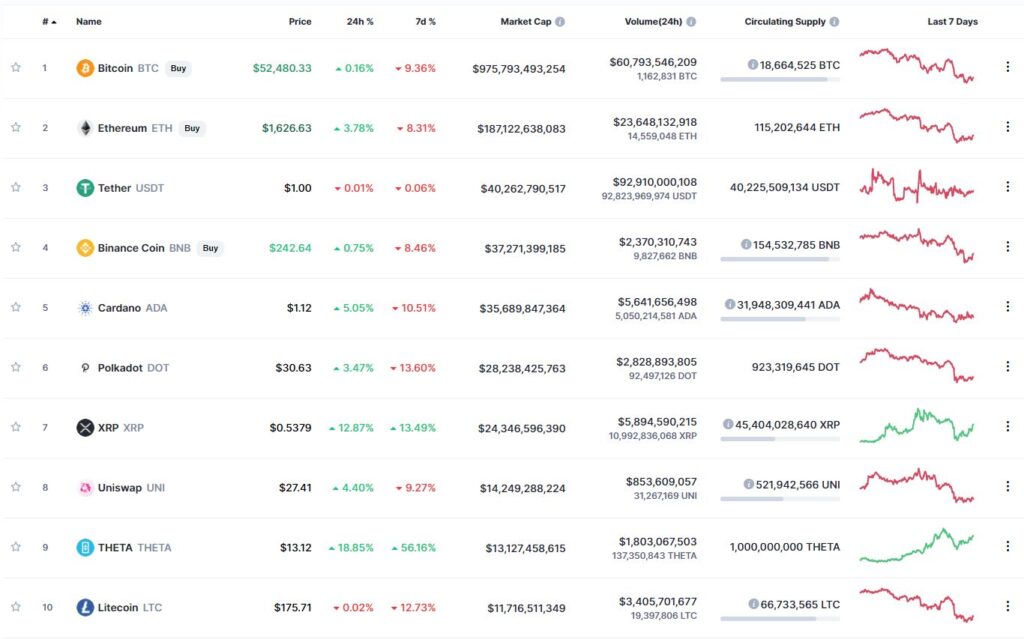The width and height of the screenshot is (1024, 639).
Task: Click the XRP black logo icon
Action: (85, 428)
